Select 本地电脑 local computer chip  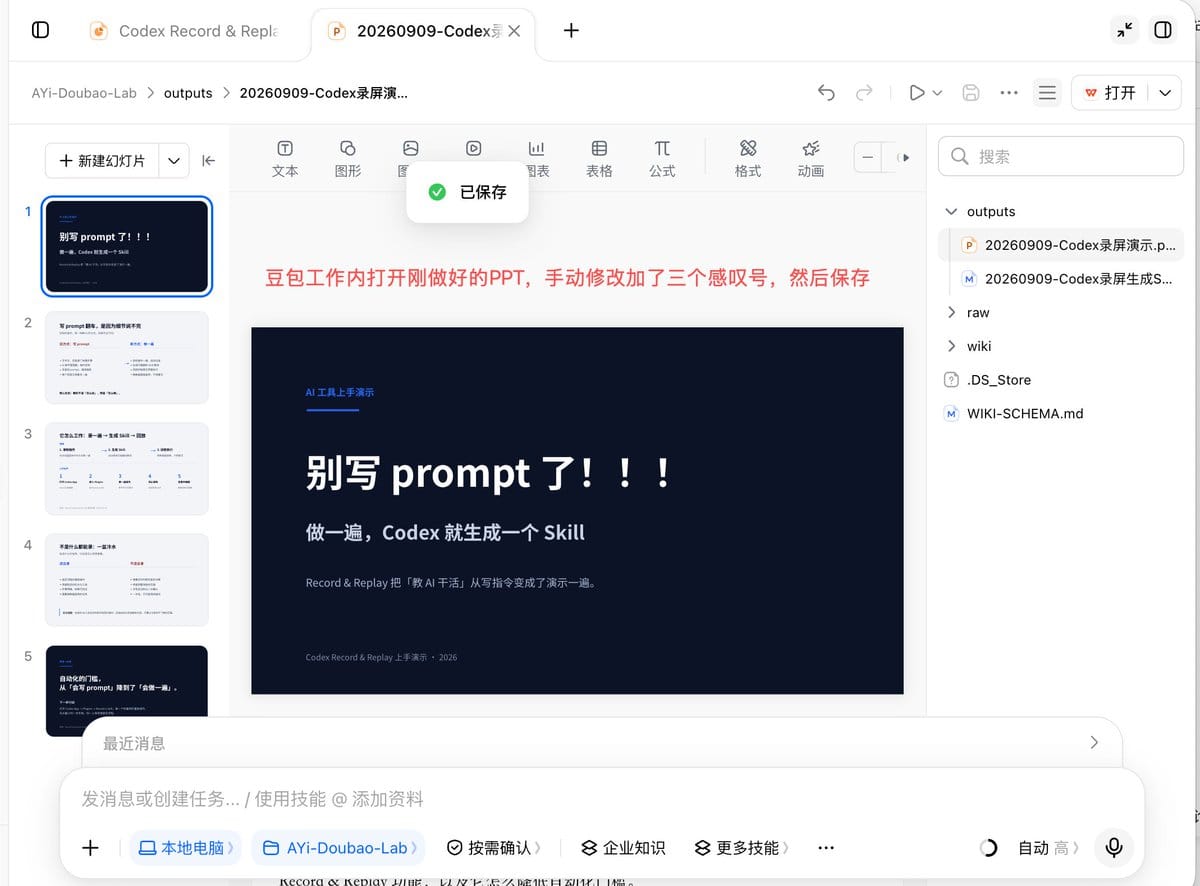pos(186,848)
